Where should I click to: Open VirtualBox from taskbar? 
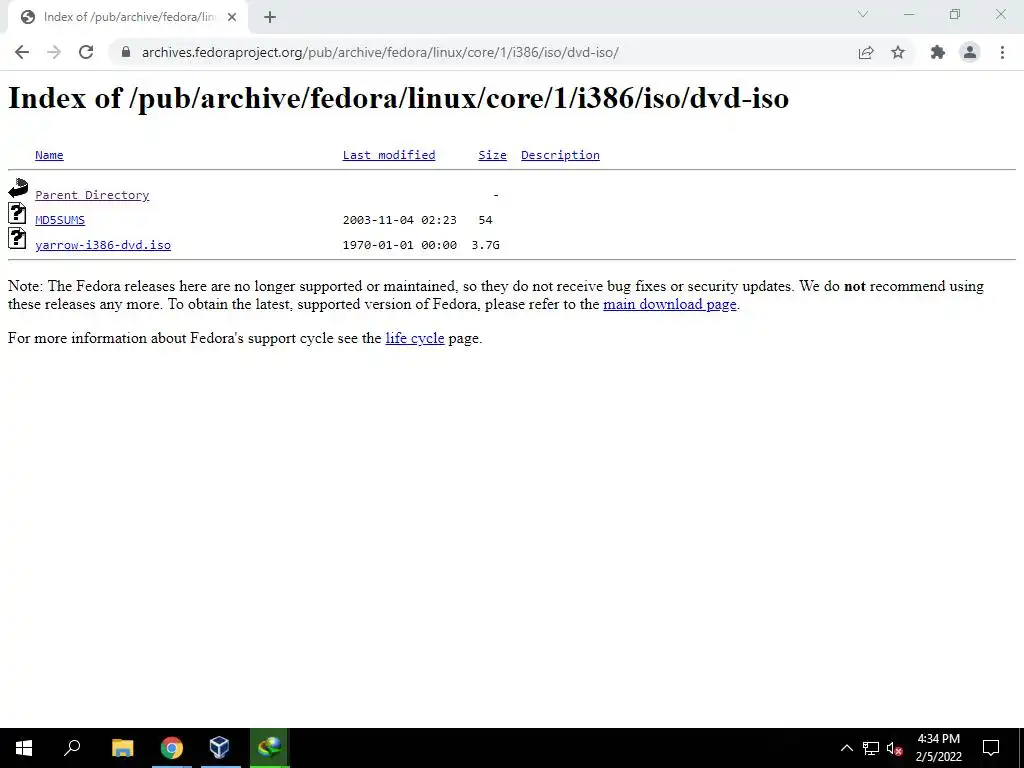coord(220,748)
